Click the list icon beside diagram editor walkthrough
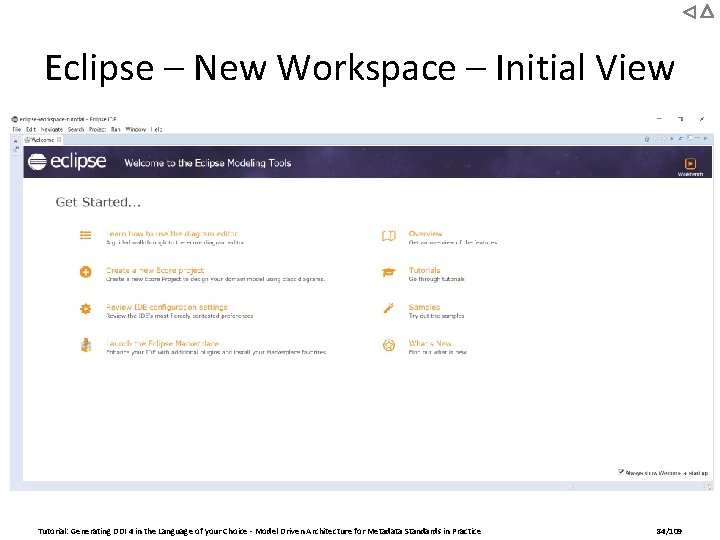The image size is (720, 540). point(85,235)
